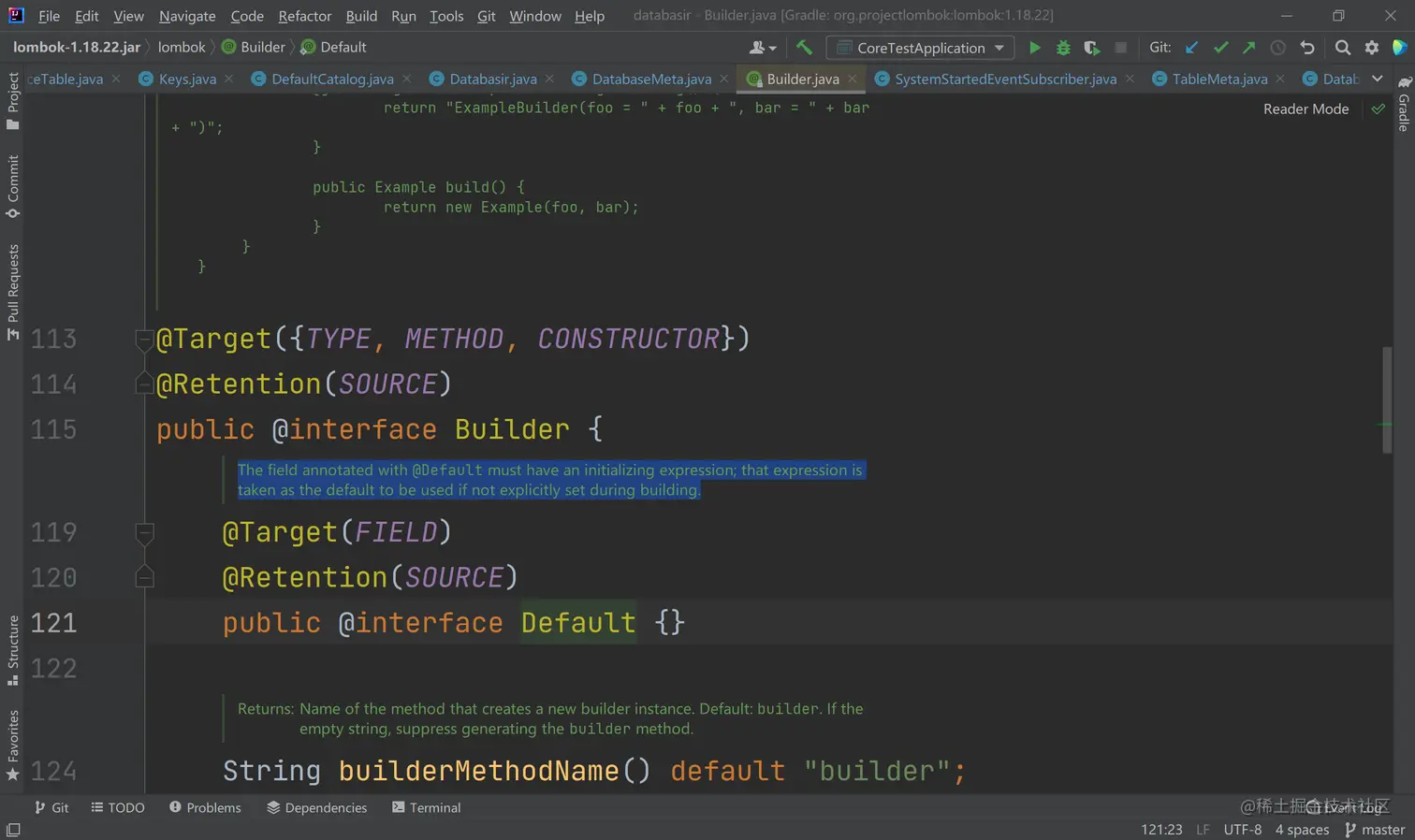The height and width of the screenshot is (840, 1415).
Task: Collapse fold marker at line 113
Action: pyautogui.click(x=144, y=340)
